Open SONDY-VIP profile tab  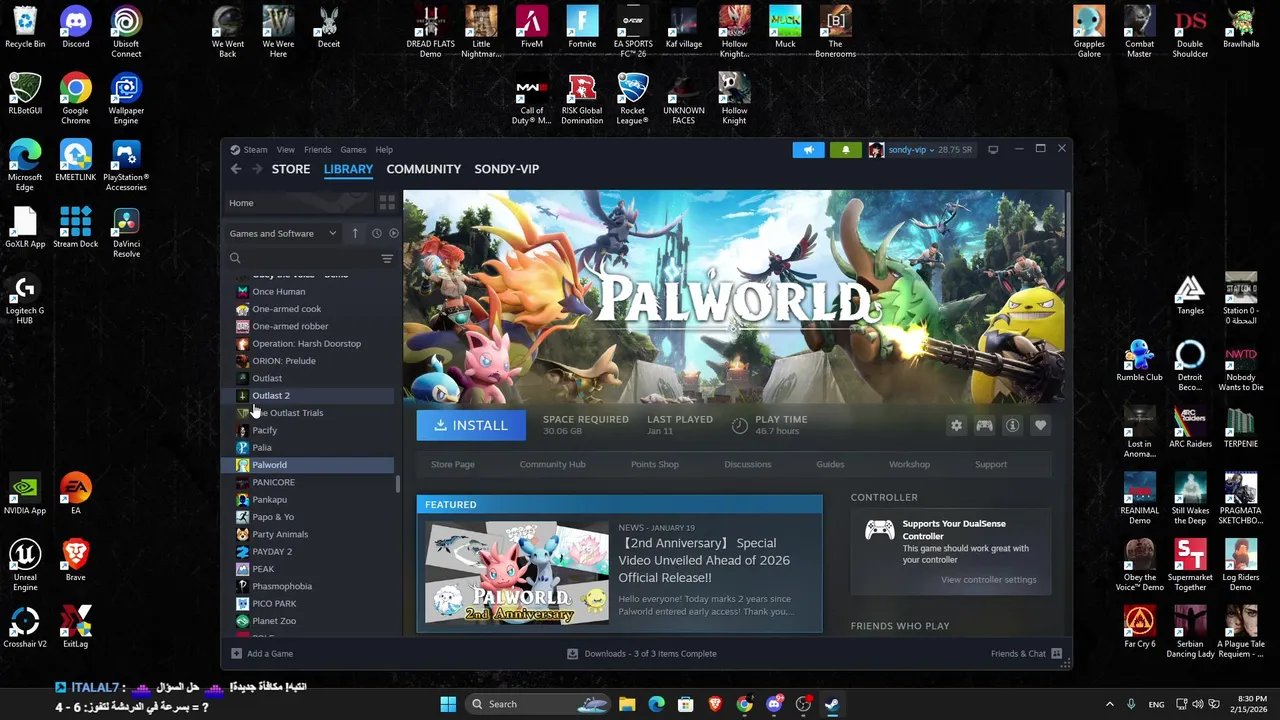507,169
